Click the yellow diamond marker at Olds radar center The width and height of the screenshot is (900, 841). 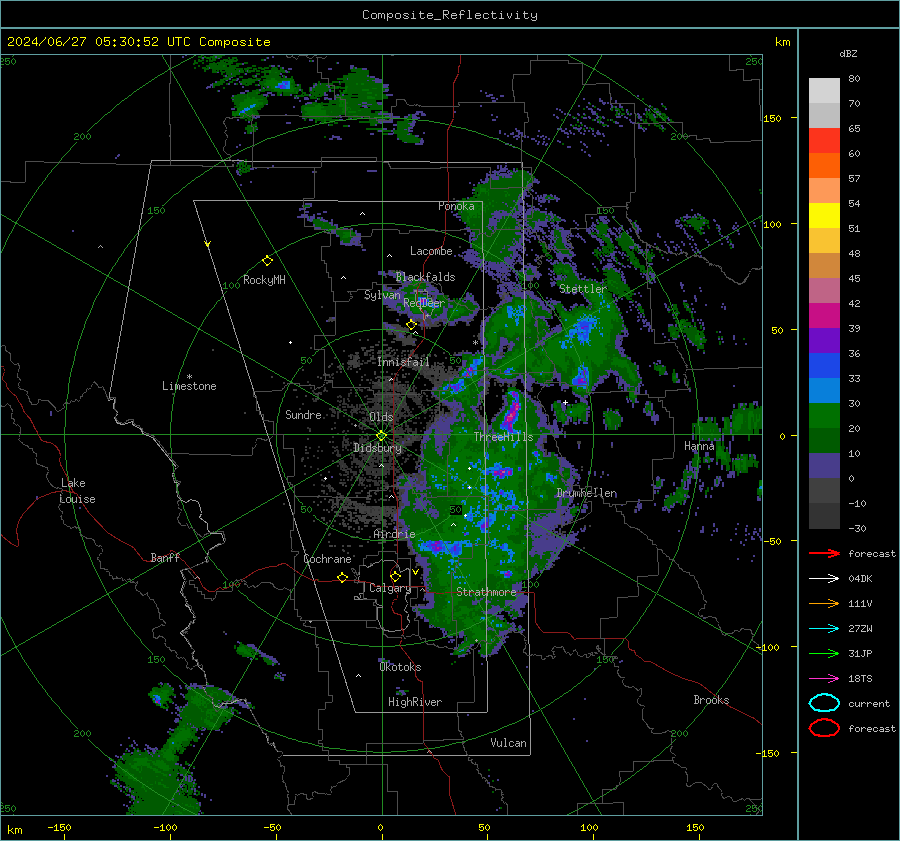point(381,436)
